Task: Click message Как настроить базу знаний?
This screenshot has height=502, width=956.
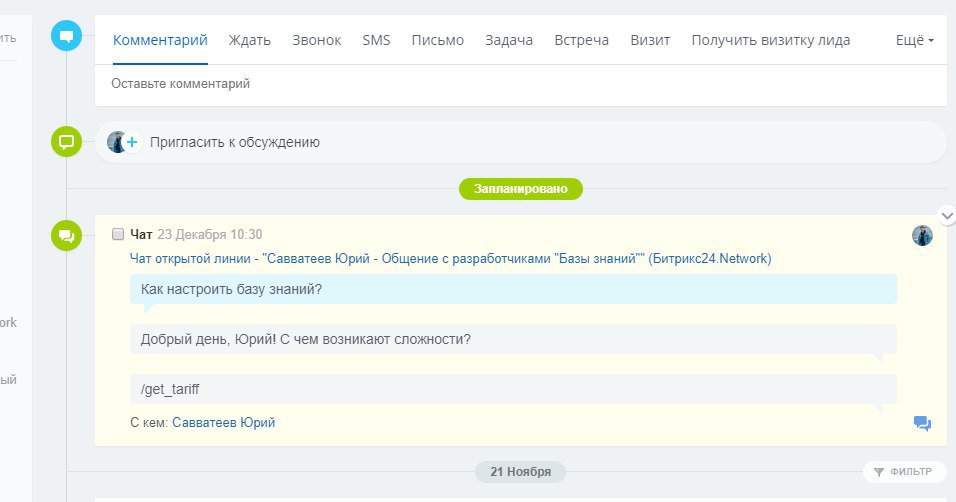Action: 513,289
